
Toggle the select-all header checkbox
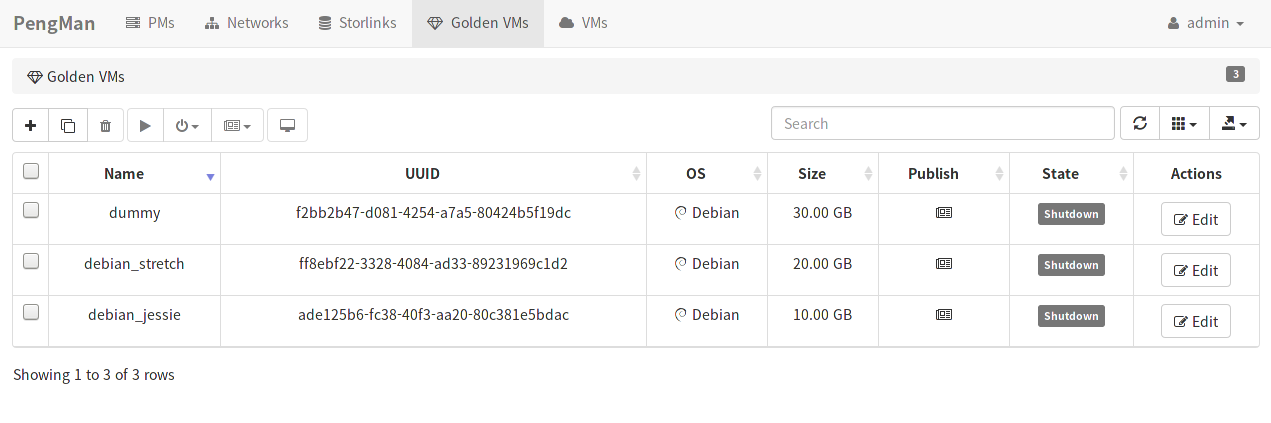(31, 171)
